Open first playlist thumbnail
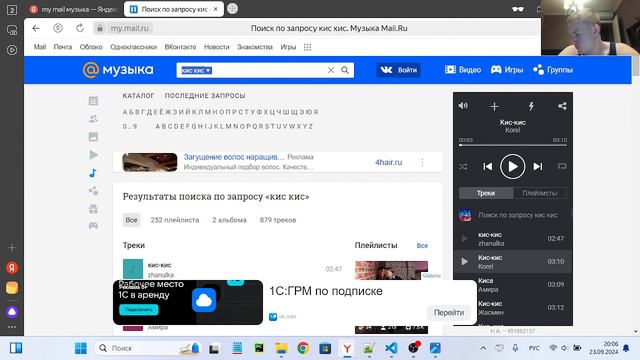This screenshot has height=360, width=640. (391, 270)
